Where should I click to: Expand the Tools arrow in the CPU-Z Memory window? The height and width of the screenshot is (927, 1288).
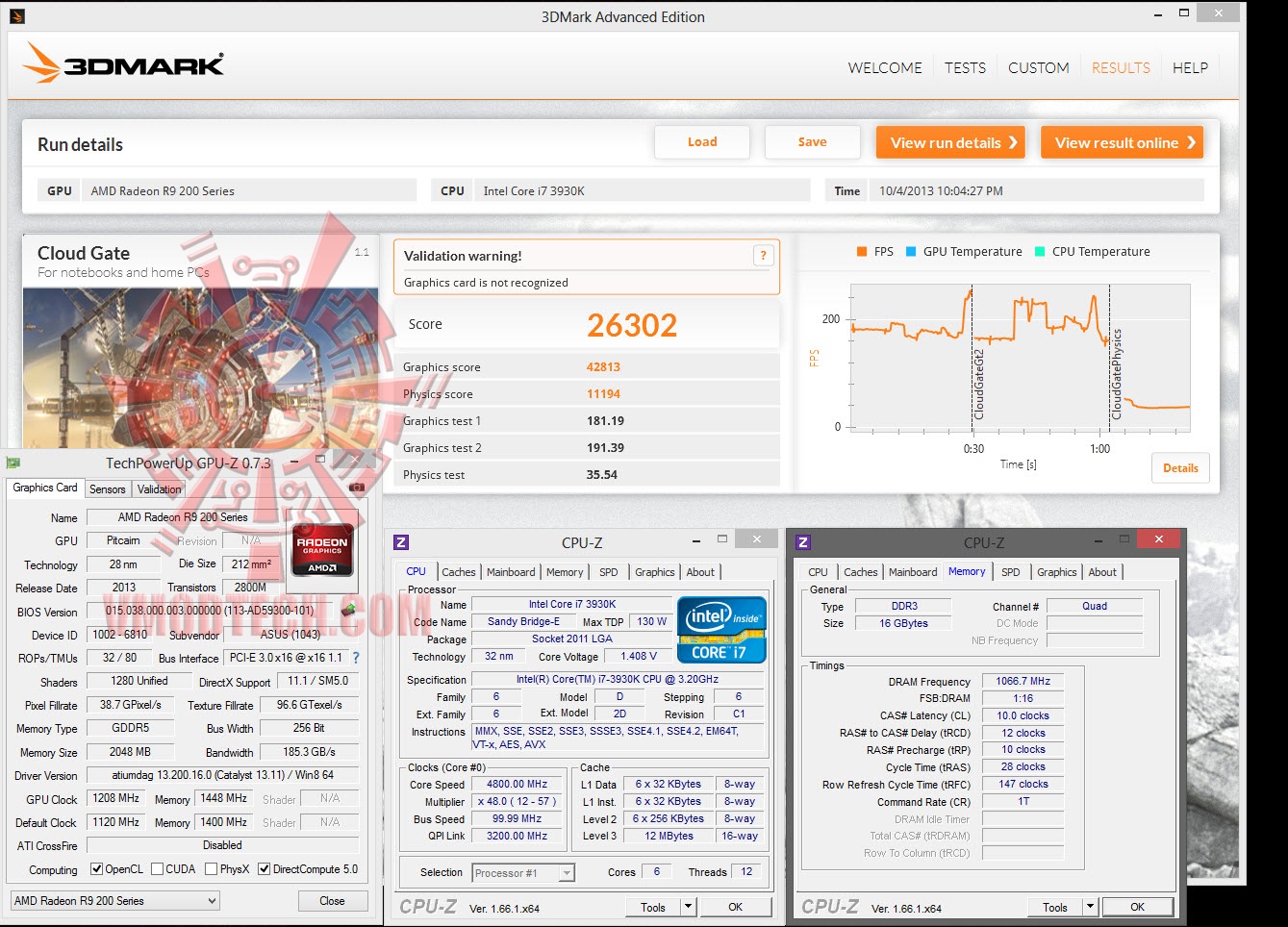pos(1090,907)
